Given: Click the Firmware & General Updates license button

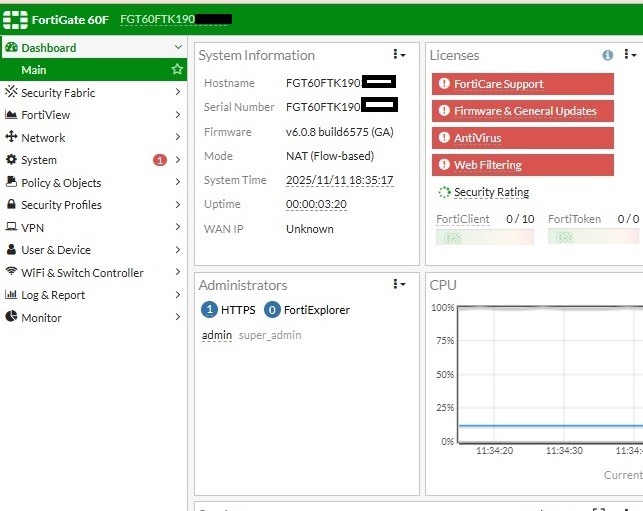Looking at the screenshot, I should 523,111.
